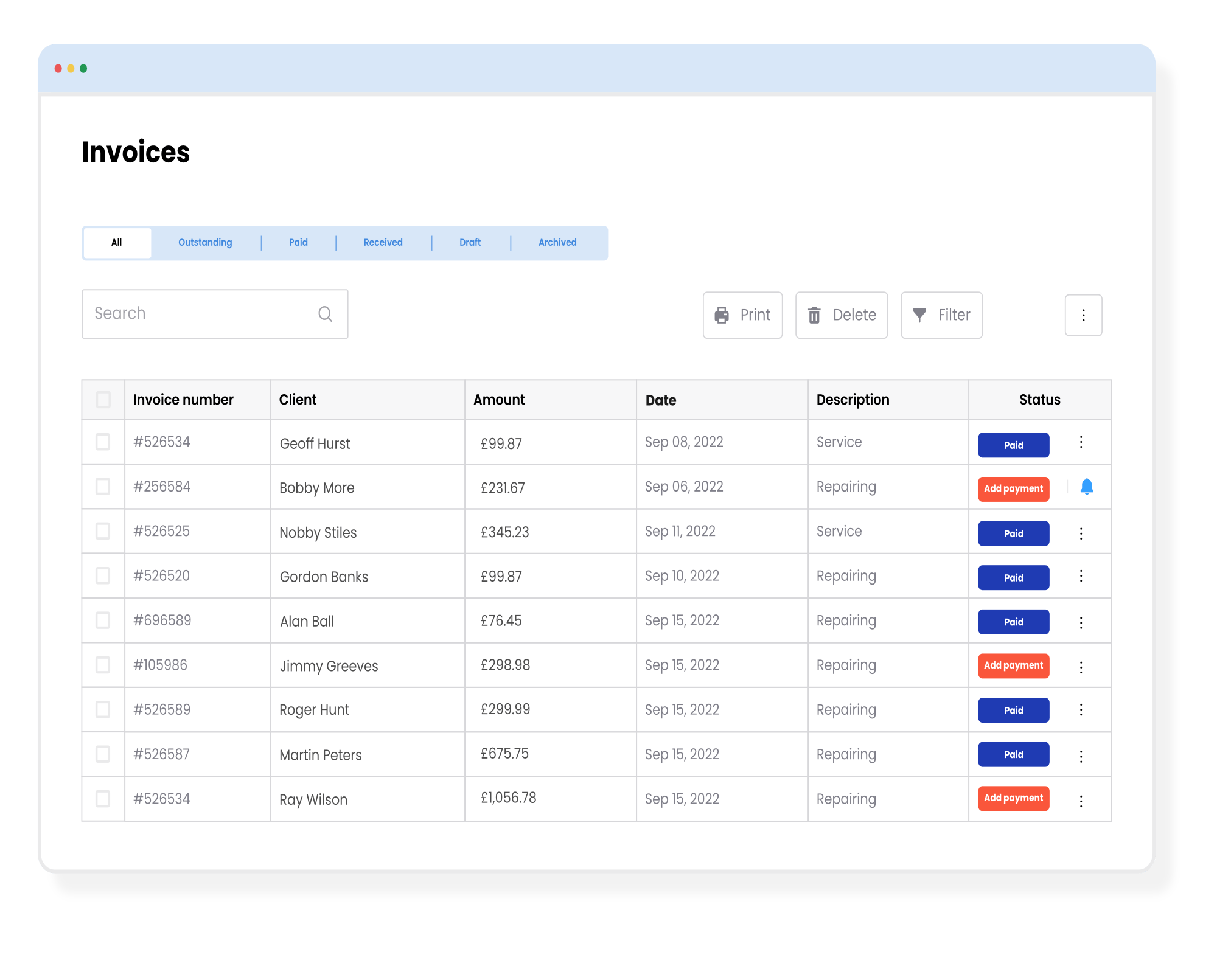Open row options for Jimmy Greeves invoice
Screen dimensions: 1217x980
(1081, 667)
